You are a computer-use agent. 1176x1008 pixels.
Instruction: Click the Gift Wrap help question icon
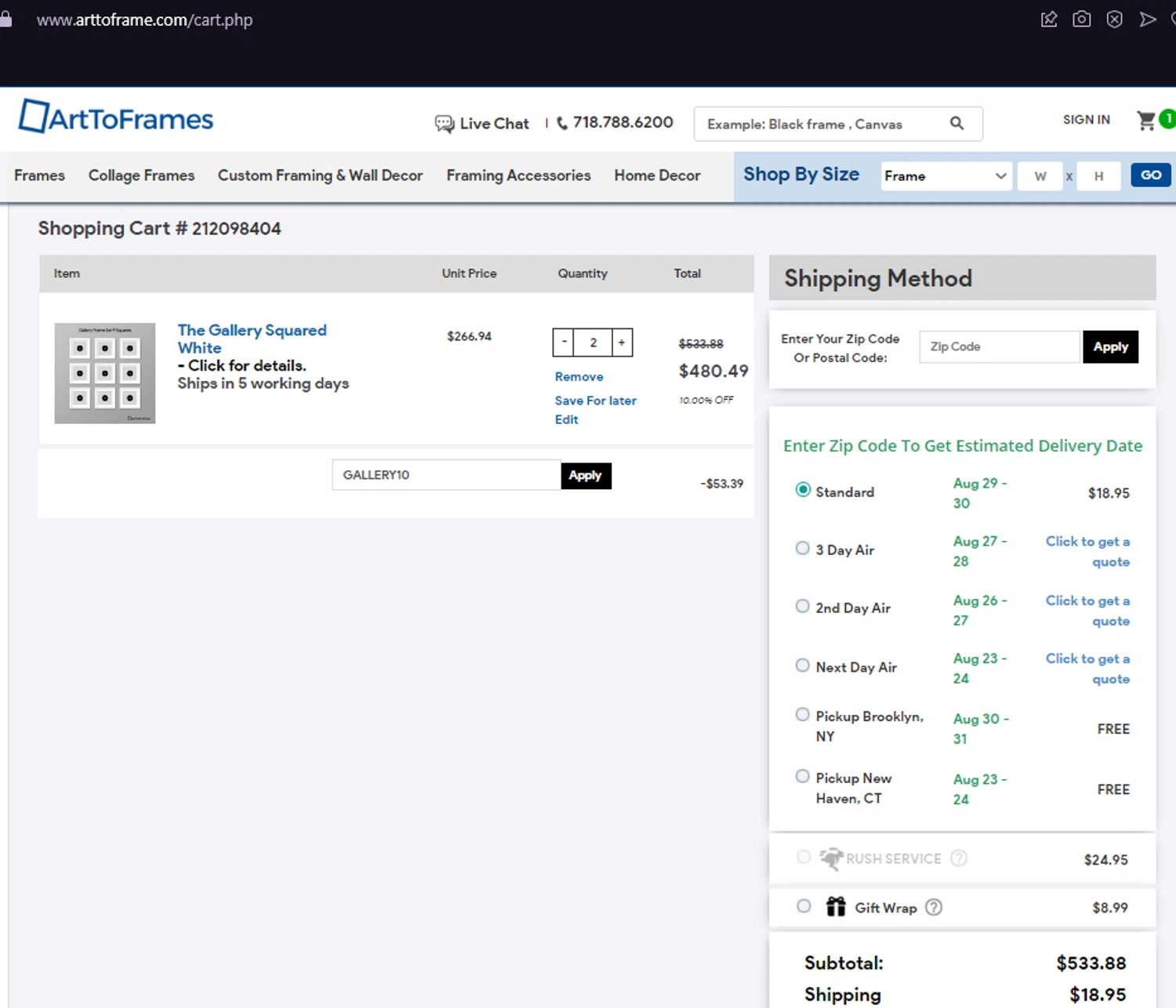tap(934, 907)
